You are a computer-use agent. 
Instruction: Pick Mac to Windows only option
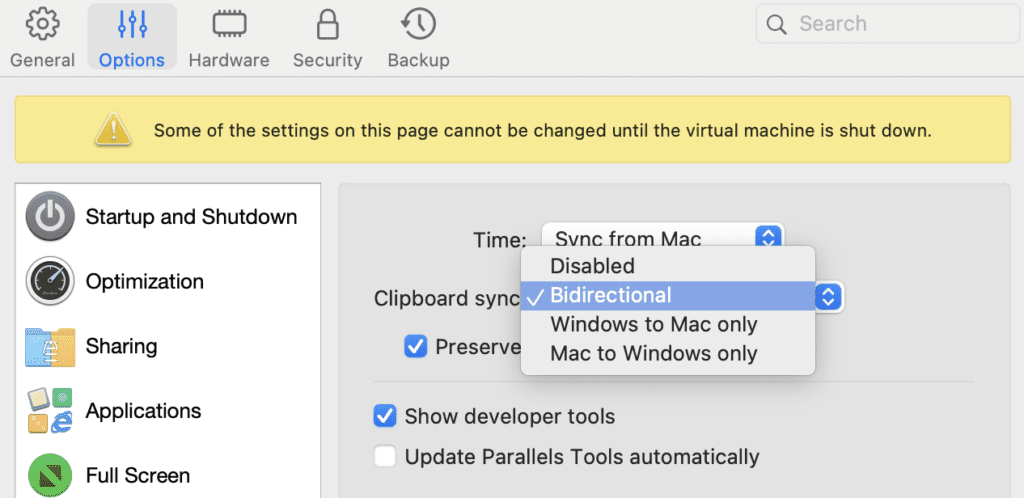[653, 354]
